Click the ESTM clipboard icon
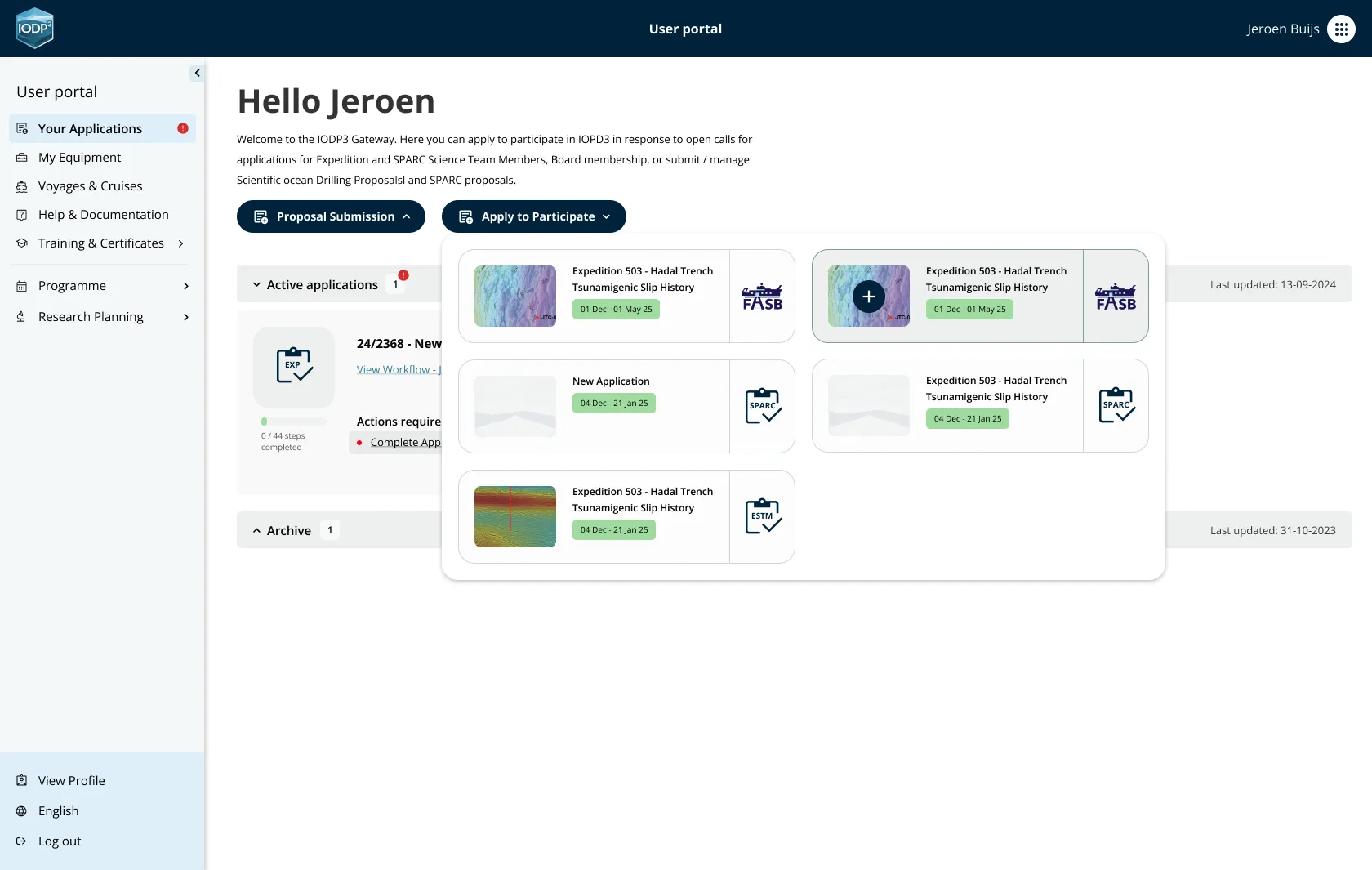The image size is (1372, 870). point(763,516)
